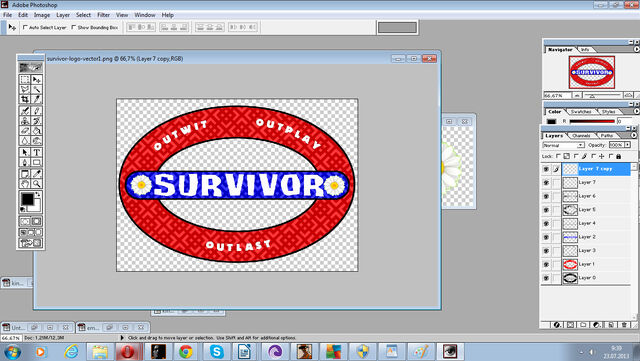Hide Layer 1 with its eye icon

point(546,265)
